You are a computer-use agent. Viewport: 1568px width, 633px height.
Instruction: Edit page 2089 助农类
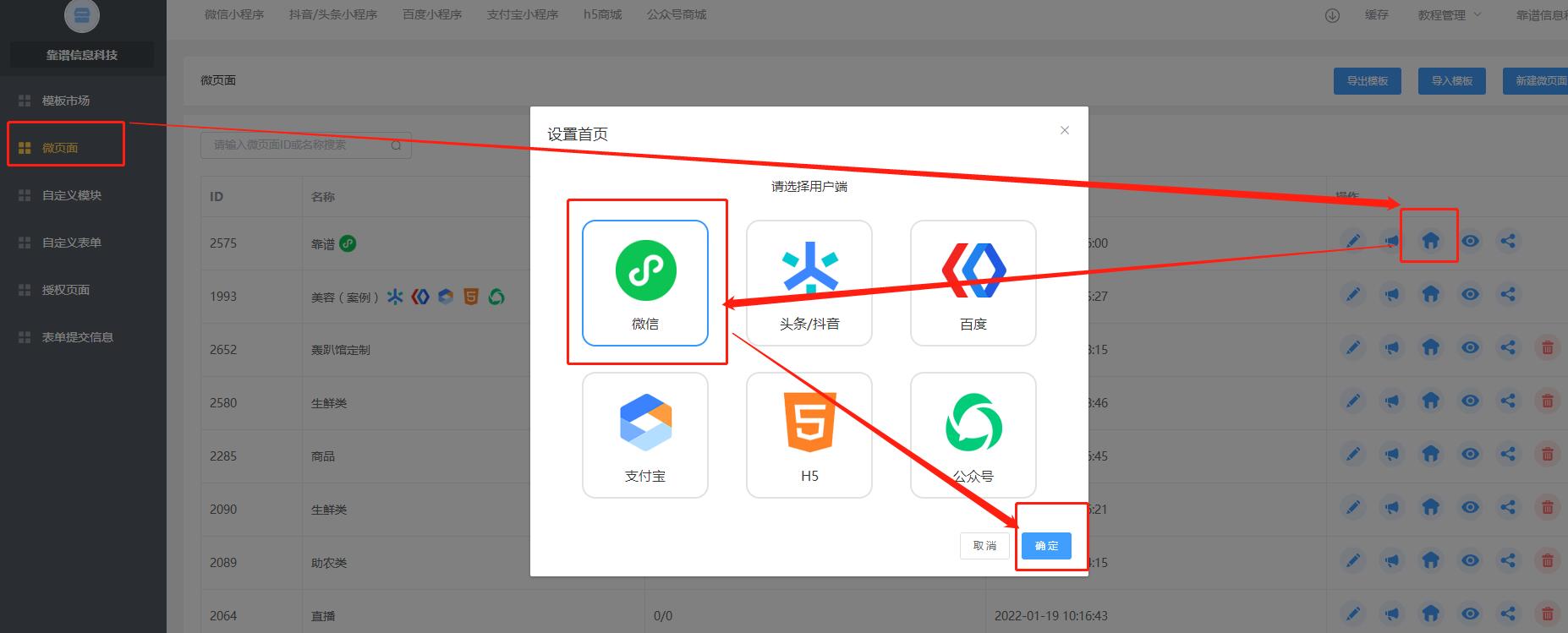(x=1353, y=560)
